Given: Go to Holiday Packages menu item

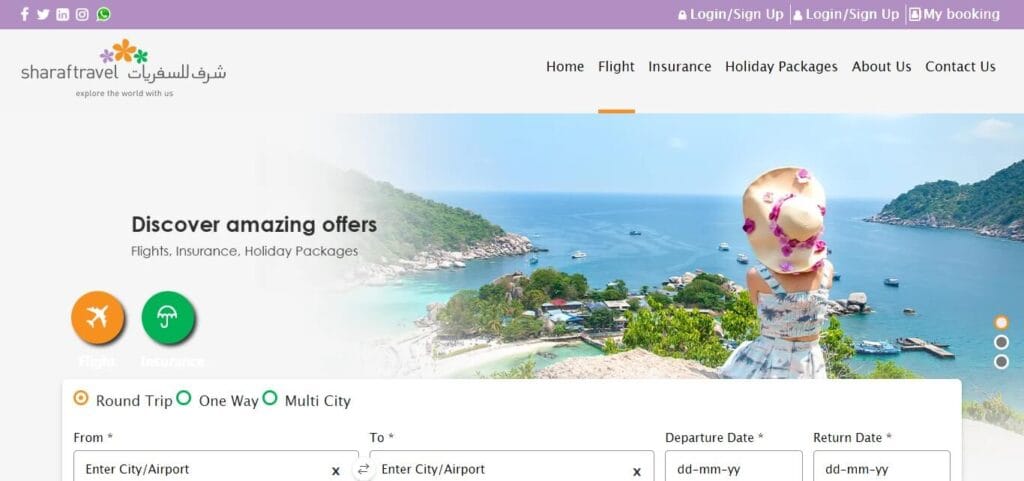Looking at the screenshot, I should (781, 67).
